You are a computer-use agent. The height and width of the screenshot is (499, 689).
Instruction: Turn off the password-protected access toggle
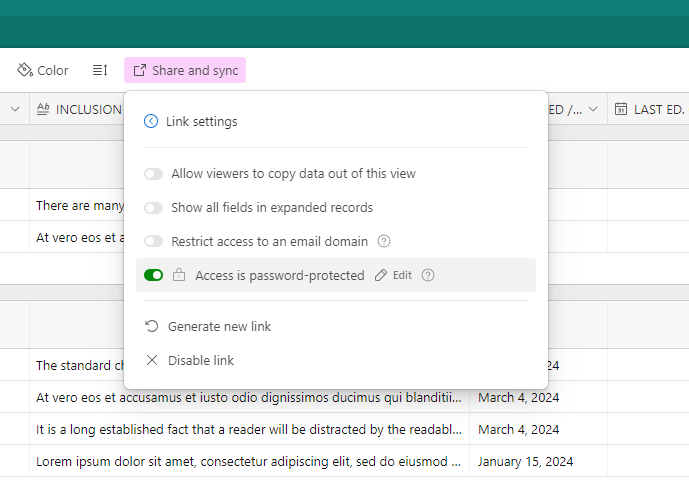coord(153,275)
